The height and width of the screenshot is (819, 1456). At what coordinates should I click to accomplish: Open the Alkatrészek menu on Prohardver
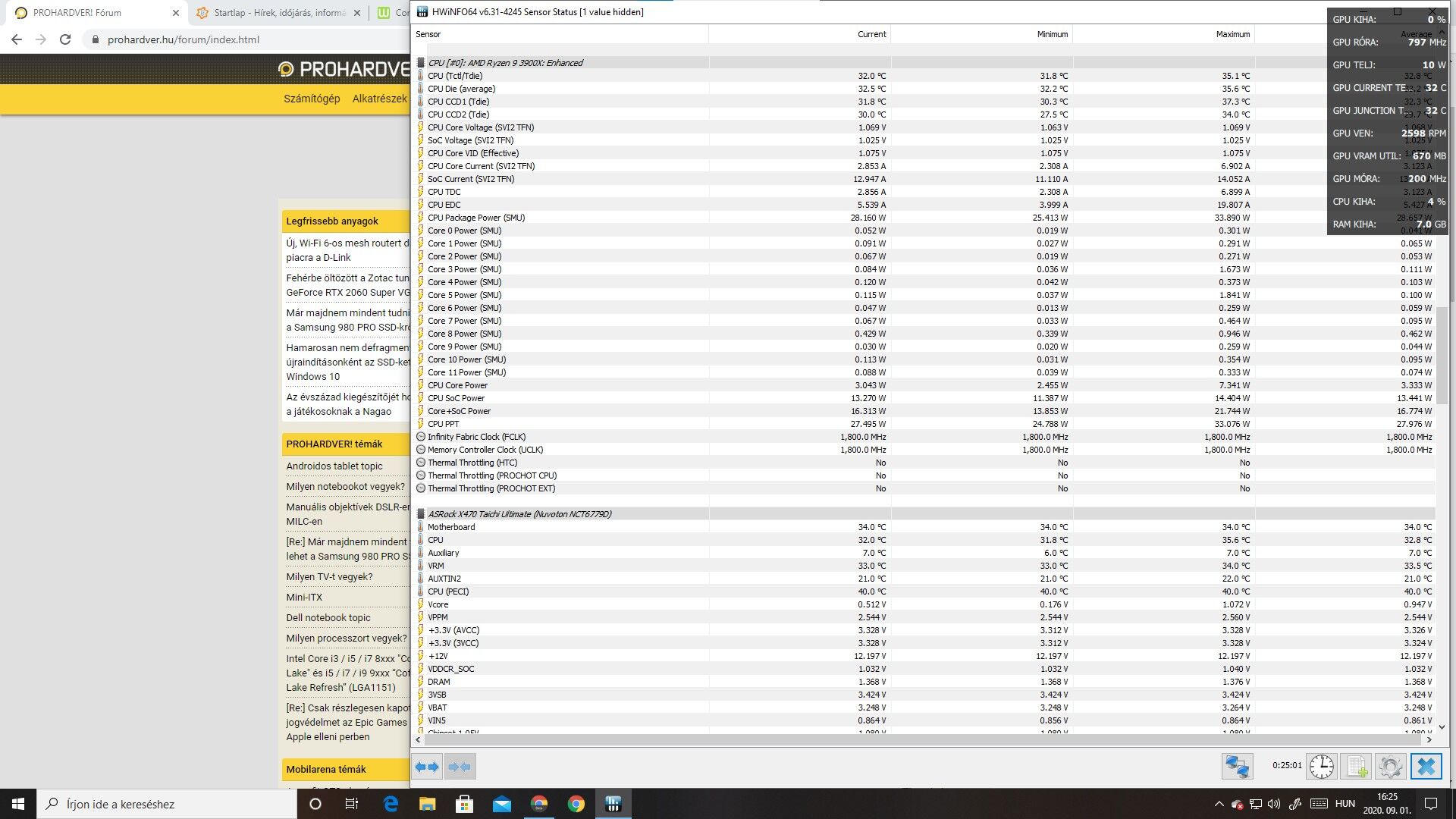[379, 99]
